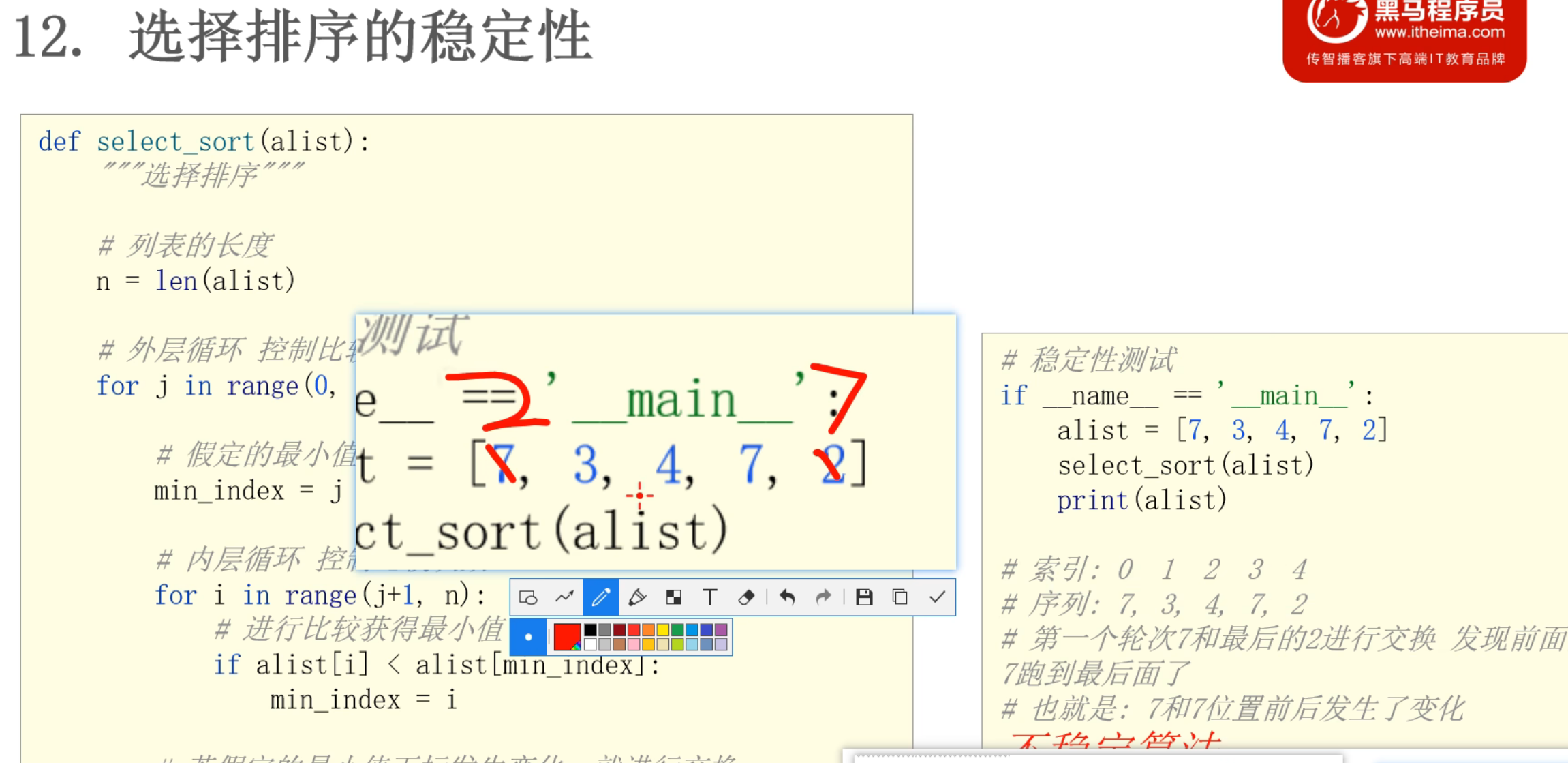Undo the last annotation stroke
This screenshot has height=763, width=1568.
pos(787,598)
